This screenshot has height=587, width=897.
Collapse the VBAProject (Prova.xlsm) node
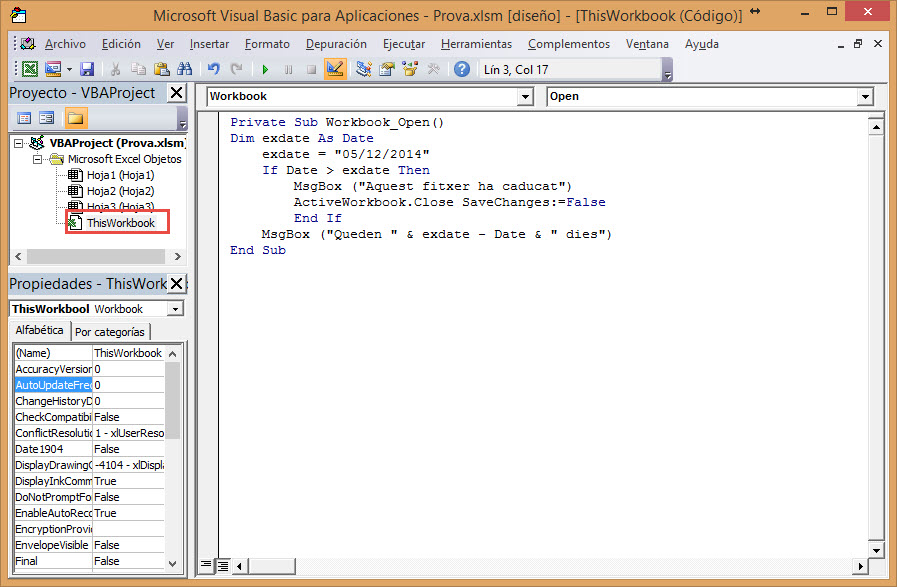point(18,143)
